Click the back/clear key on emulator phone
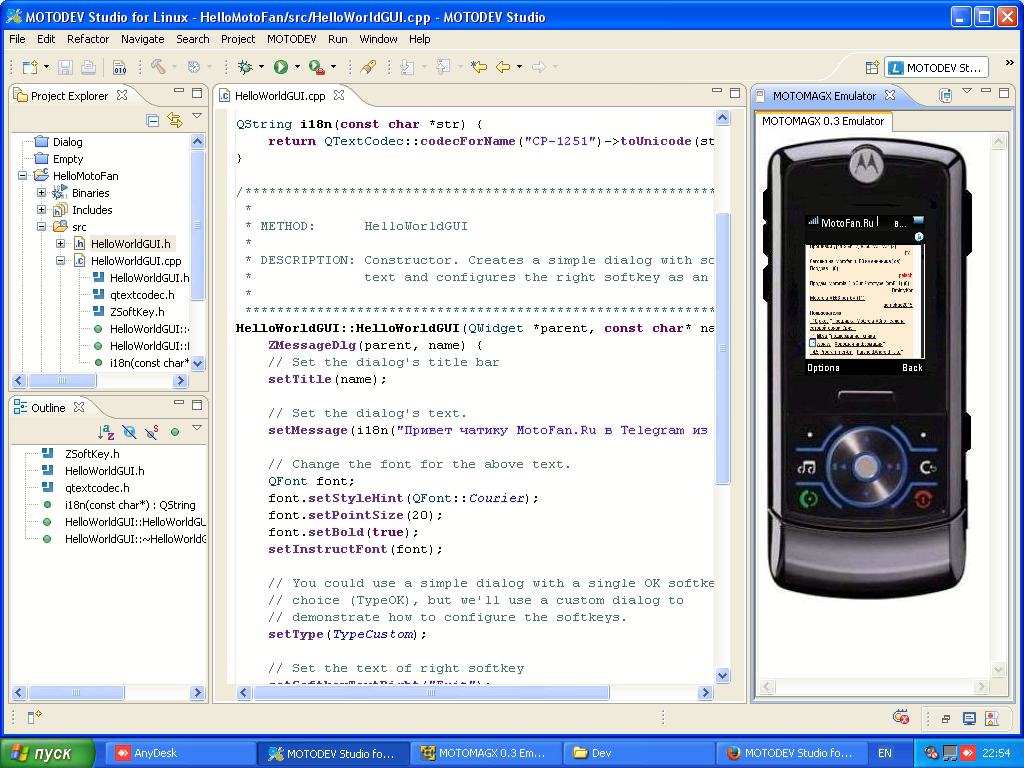1024x768 pixels. pos(927,468)
